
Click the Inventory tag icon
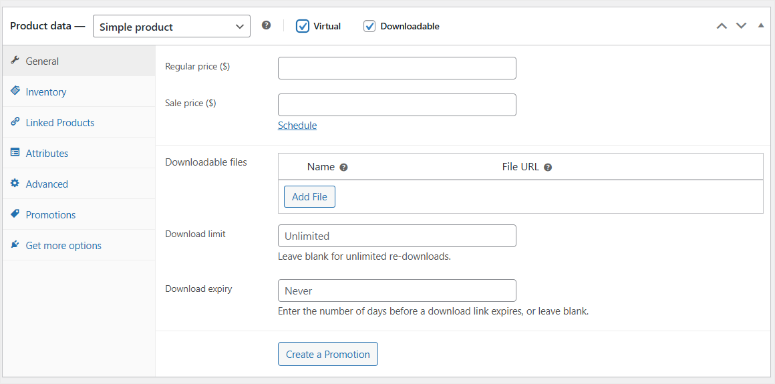click(x=15, y=91)
